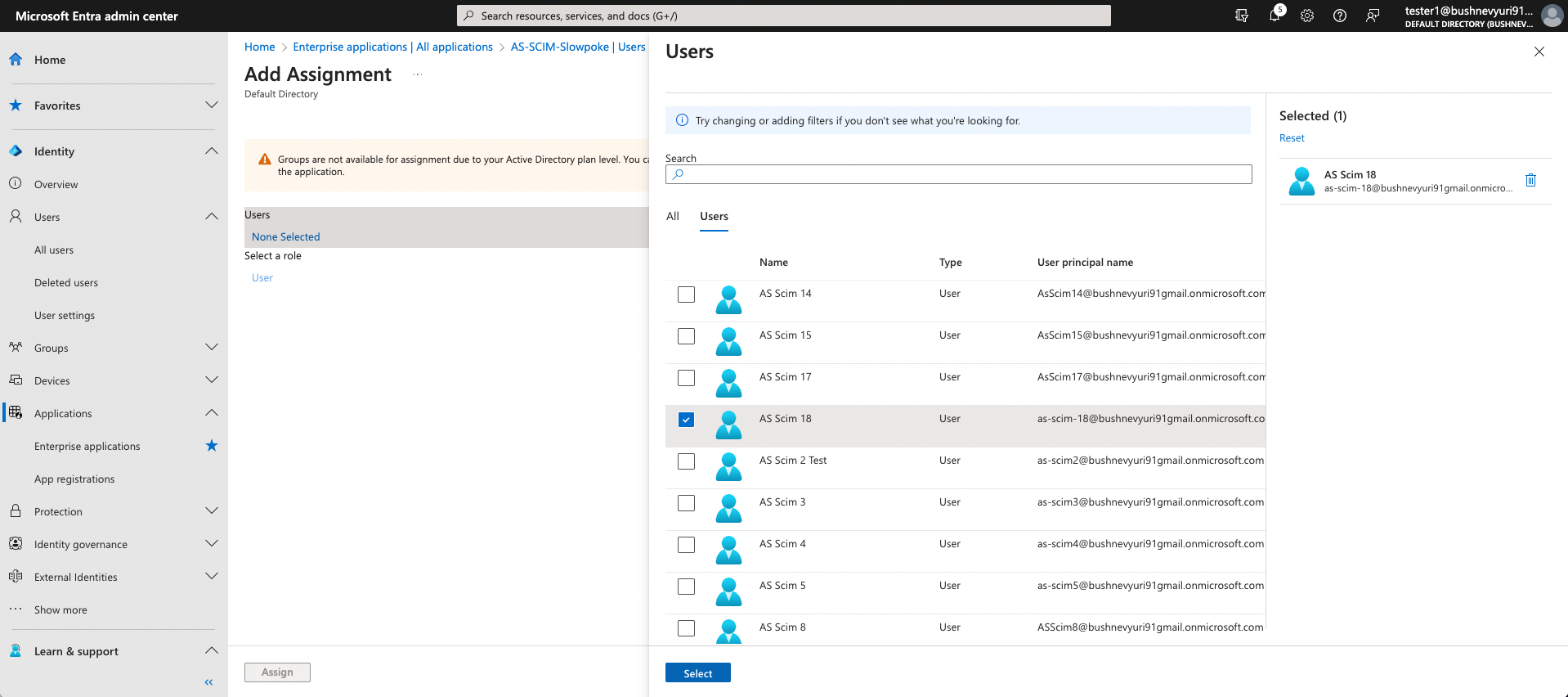Collapse the Identity section chevron
The image size is (1568, 697).
212,151
